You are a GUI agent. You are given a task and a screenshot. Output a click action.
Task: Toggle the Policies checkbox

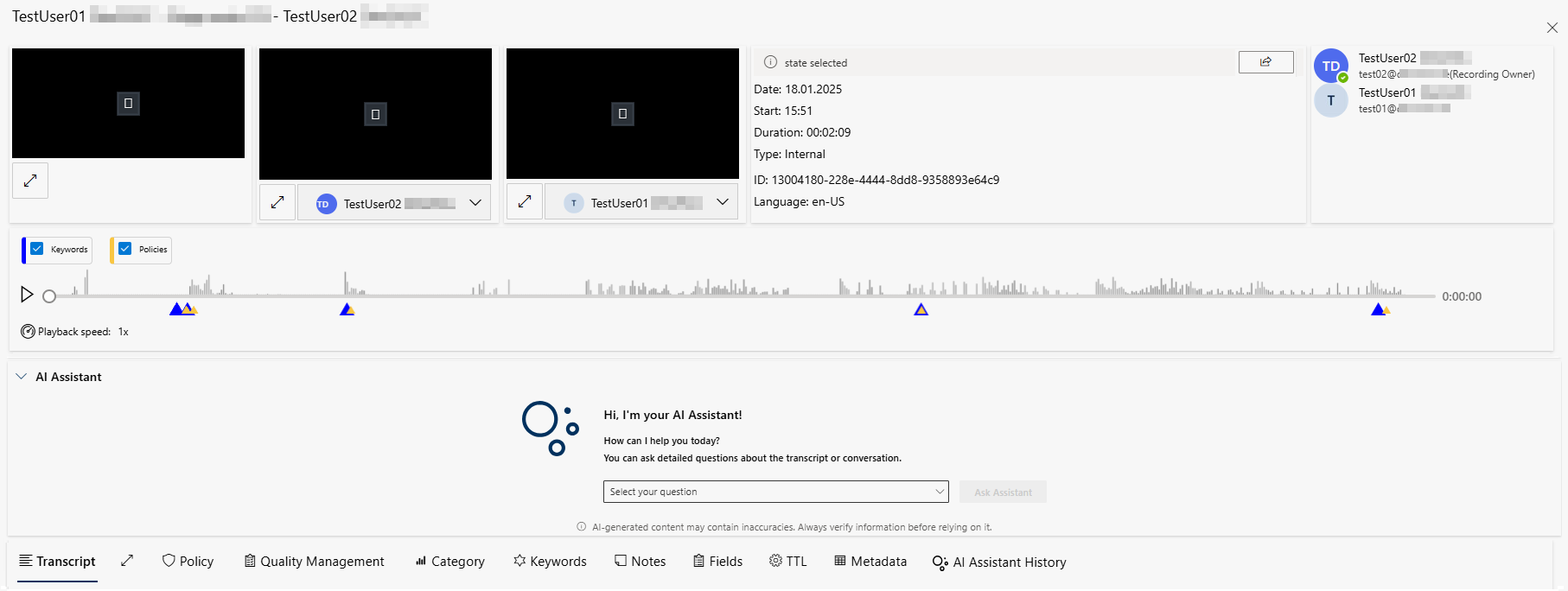click(x=125, y=249)
